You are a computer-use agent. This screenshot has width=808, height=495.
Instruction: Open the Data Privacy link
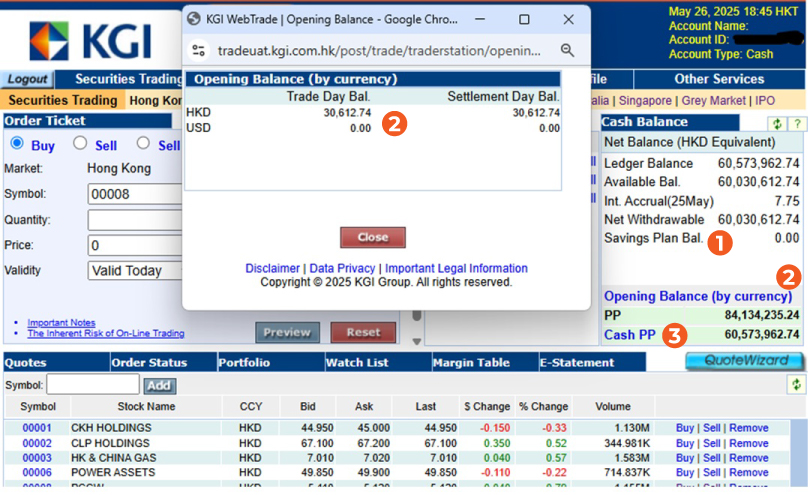pyautogui.click(x=342, y=268)
